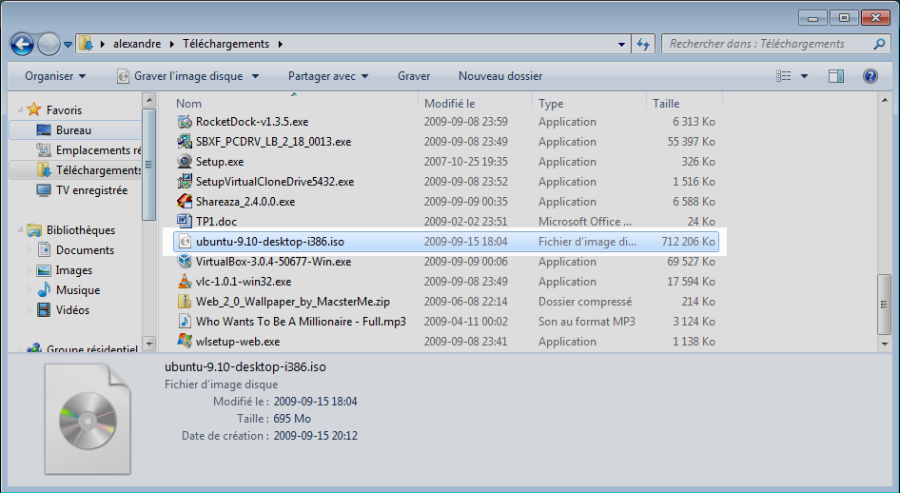Open the Partager avec menu
The image size is (900, 493).
pyautogui.click(x=328, y=76)
